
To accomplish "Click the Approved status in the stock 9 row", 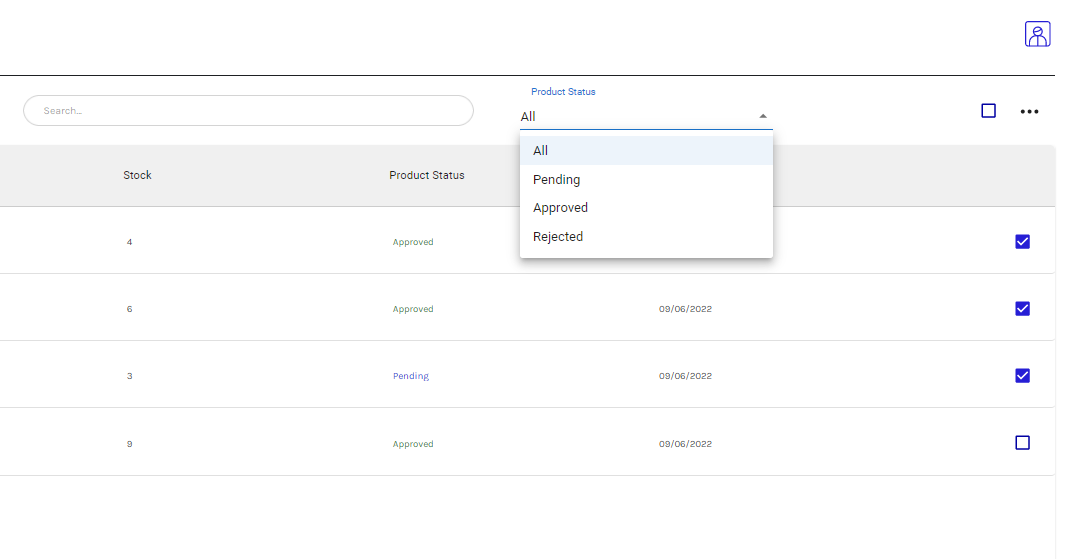I will coord(413,444).
